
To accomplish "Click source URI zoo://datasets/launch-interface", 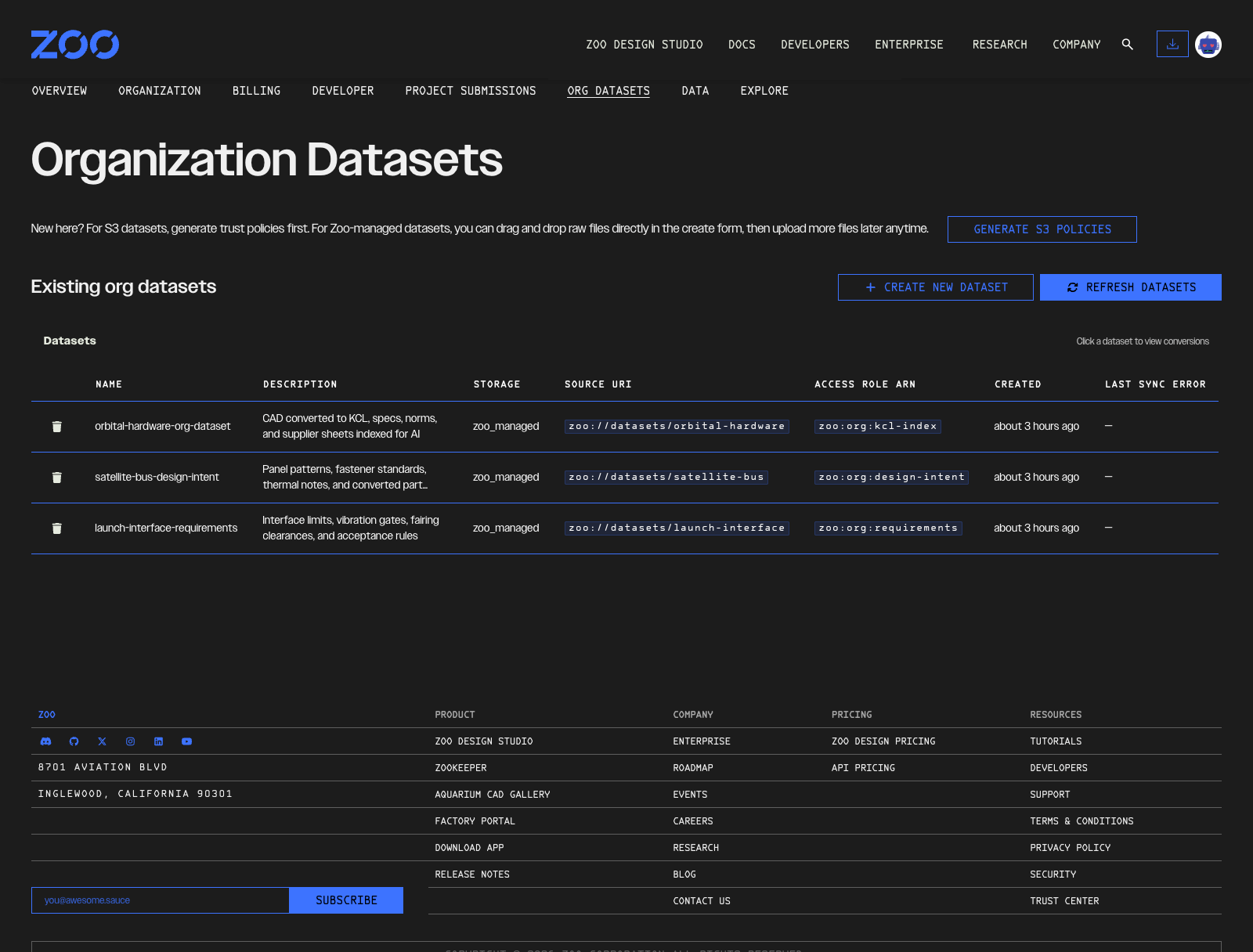I will point(677,528).
